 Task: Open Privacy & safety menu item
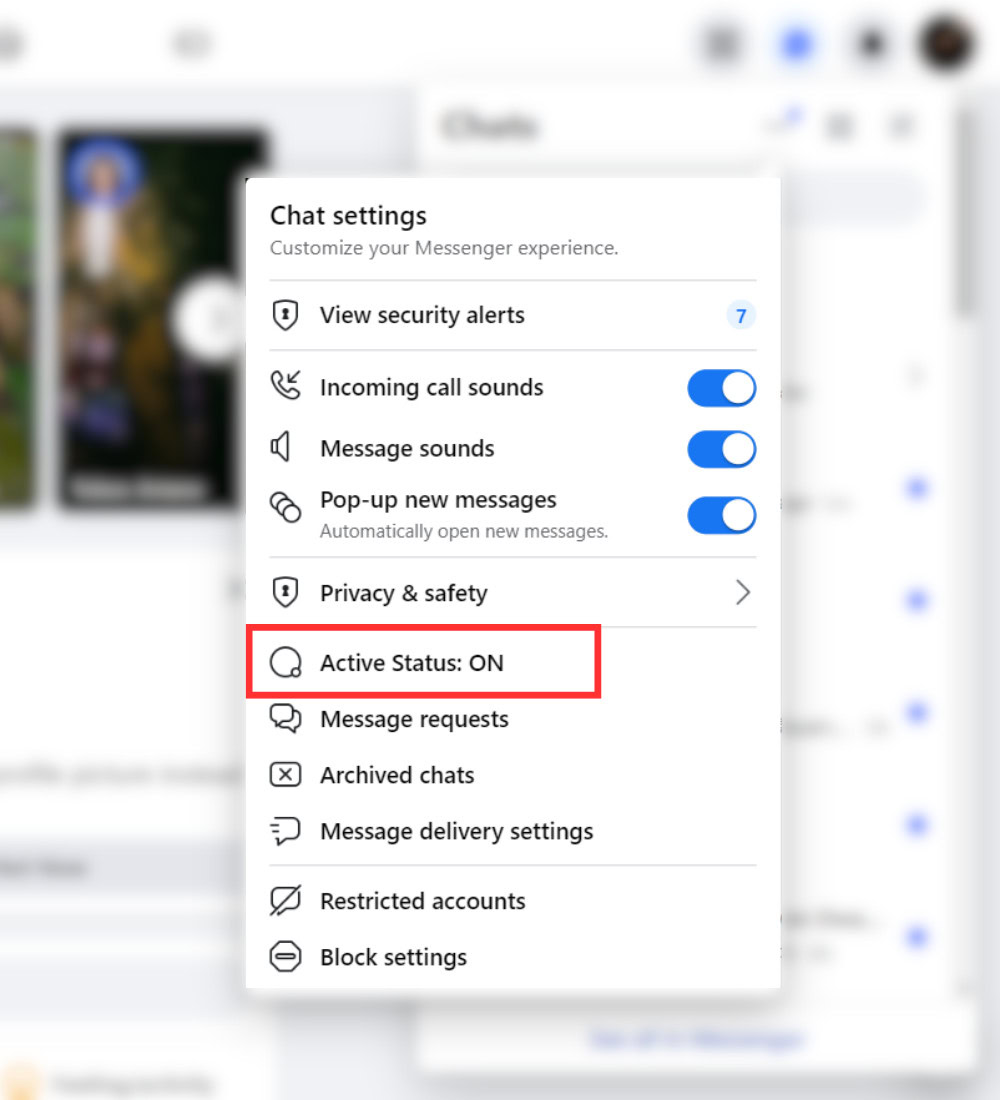tap(513, 593)
